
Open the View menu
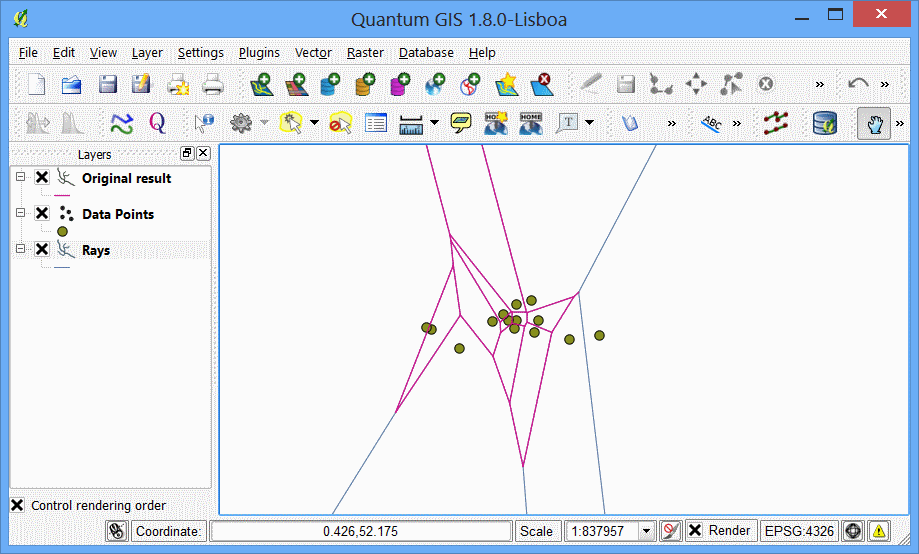pos(103,53)
